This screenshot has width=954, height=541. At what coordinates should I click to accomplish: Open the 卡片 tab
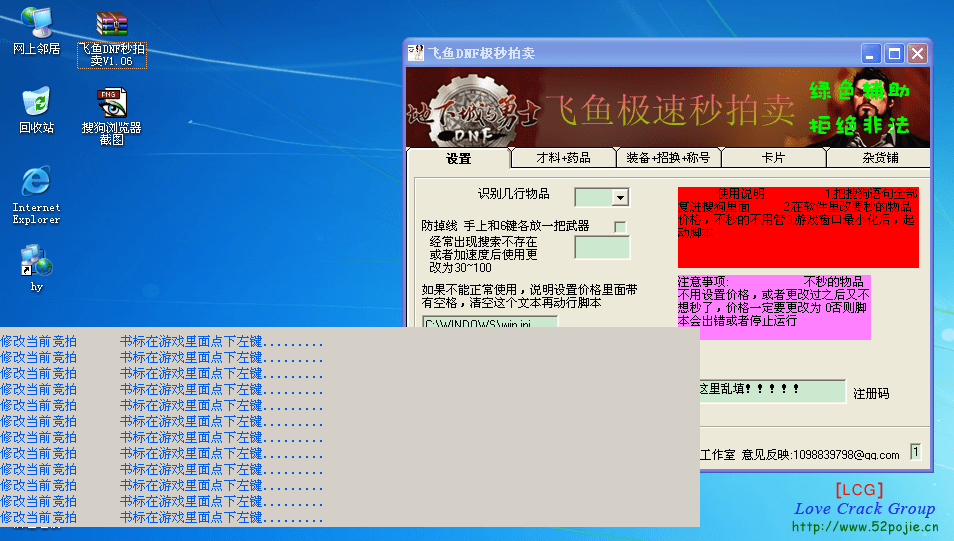point(773,158)
